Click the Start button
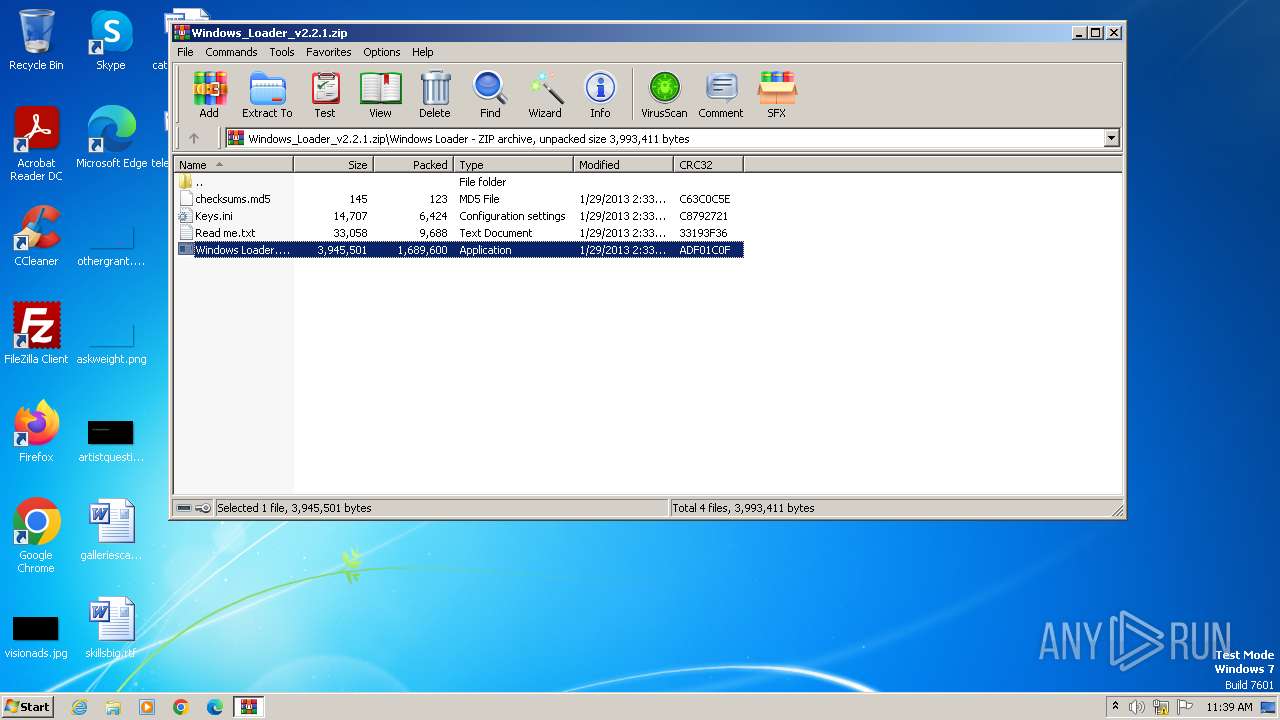 pos(27,706)
